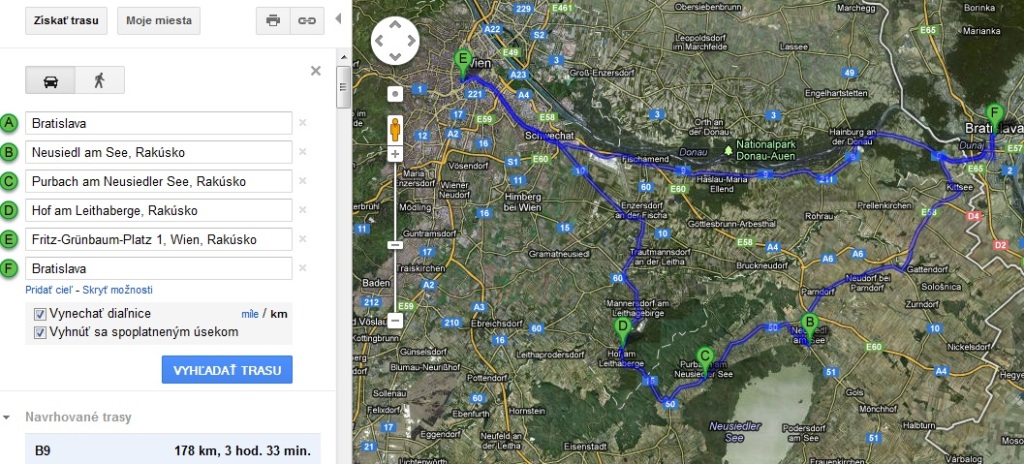The height and width of the screenshot is (464, 1024).
Task: Zoom out with the minus button
Action: coord(395,320)
